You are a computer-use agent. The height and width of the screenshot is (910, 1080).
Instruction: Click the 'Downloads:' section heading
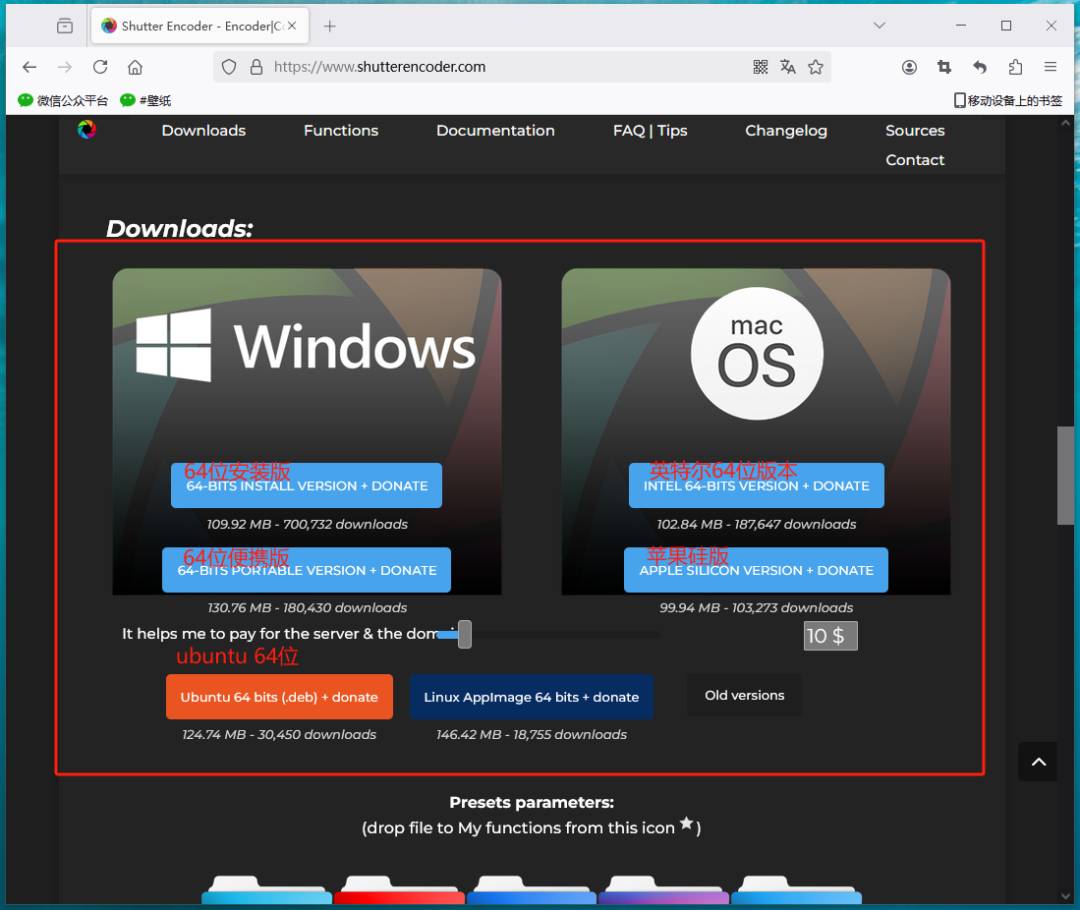[x=180, y=228]
